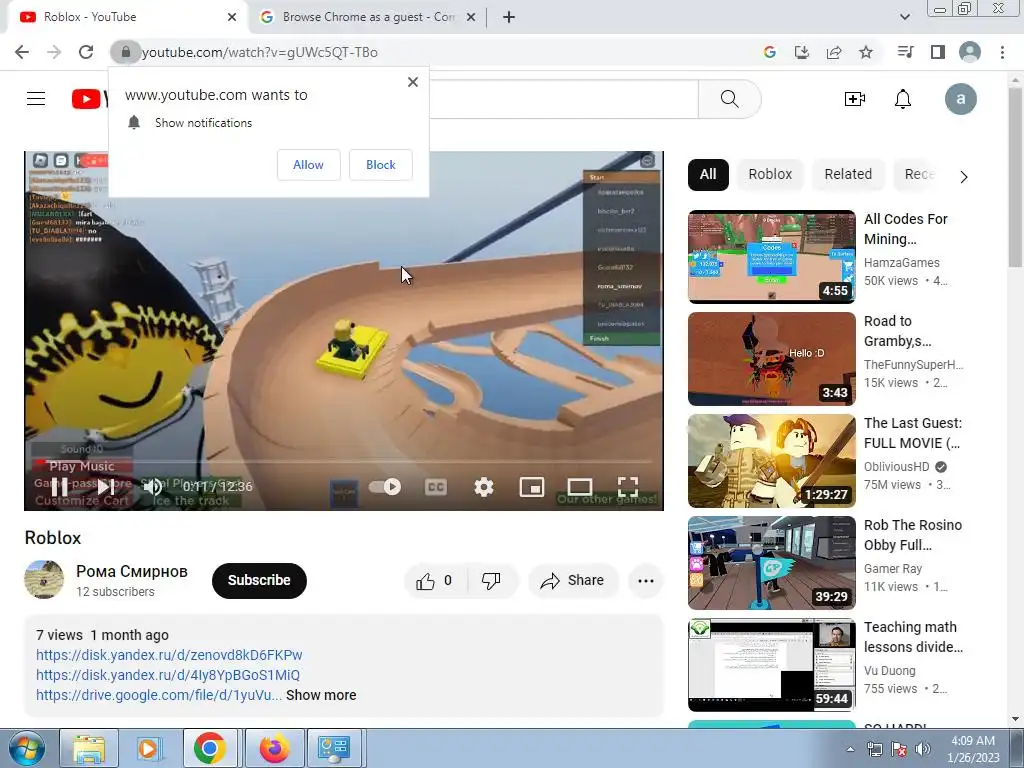This screenshot has width=1024, height=768.
Task: Open system volume tray icon
Action: 923,749
